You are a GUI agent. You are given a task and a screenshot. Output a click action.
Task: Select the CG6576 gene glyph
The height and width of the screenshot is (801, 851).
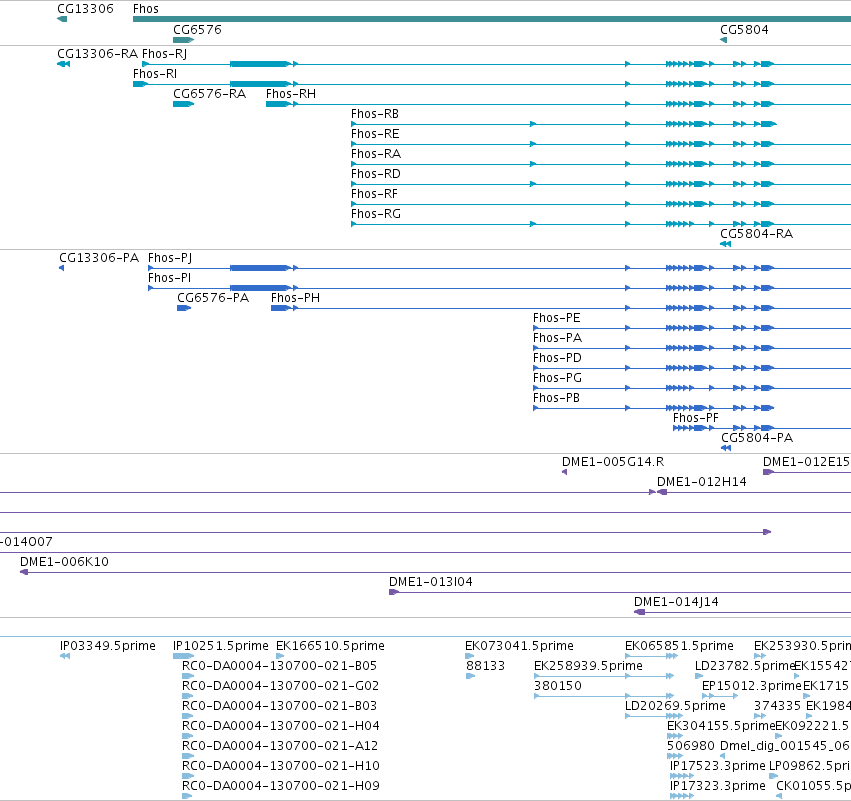pos(183,40)
